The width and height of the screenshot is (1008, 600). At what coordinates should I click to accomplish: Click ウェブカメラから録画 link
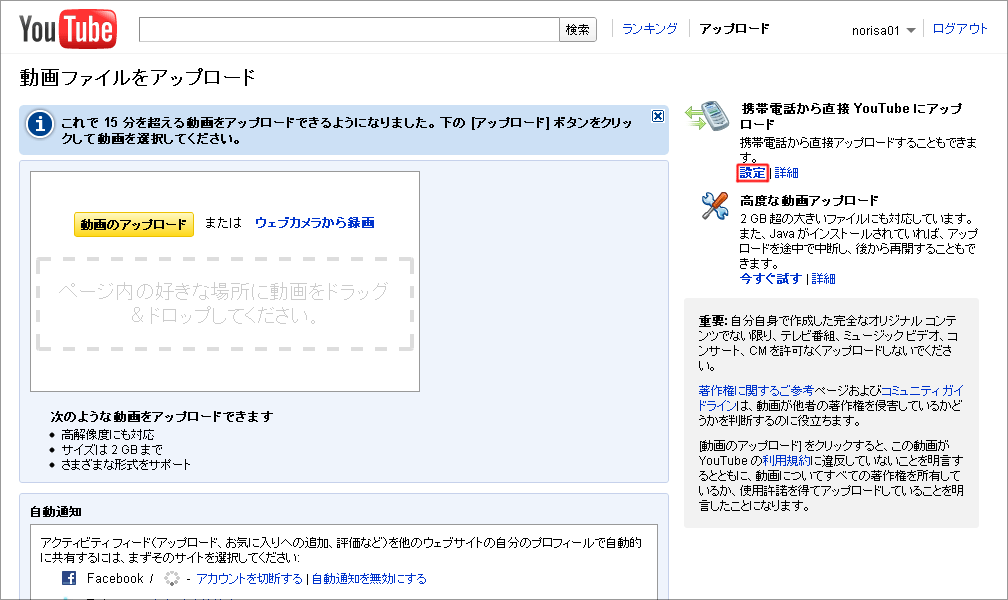[314, 223]
